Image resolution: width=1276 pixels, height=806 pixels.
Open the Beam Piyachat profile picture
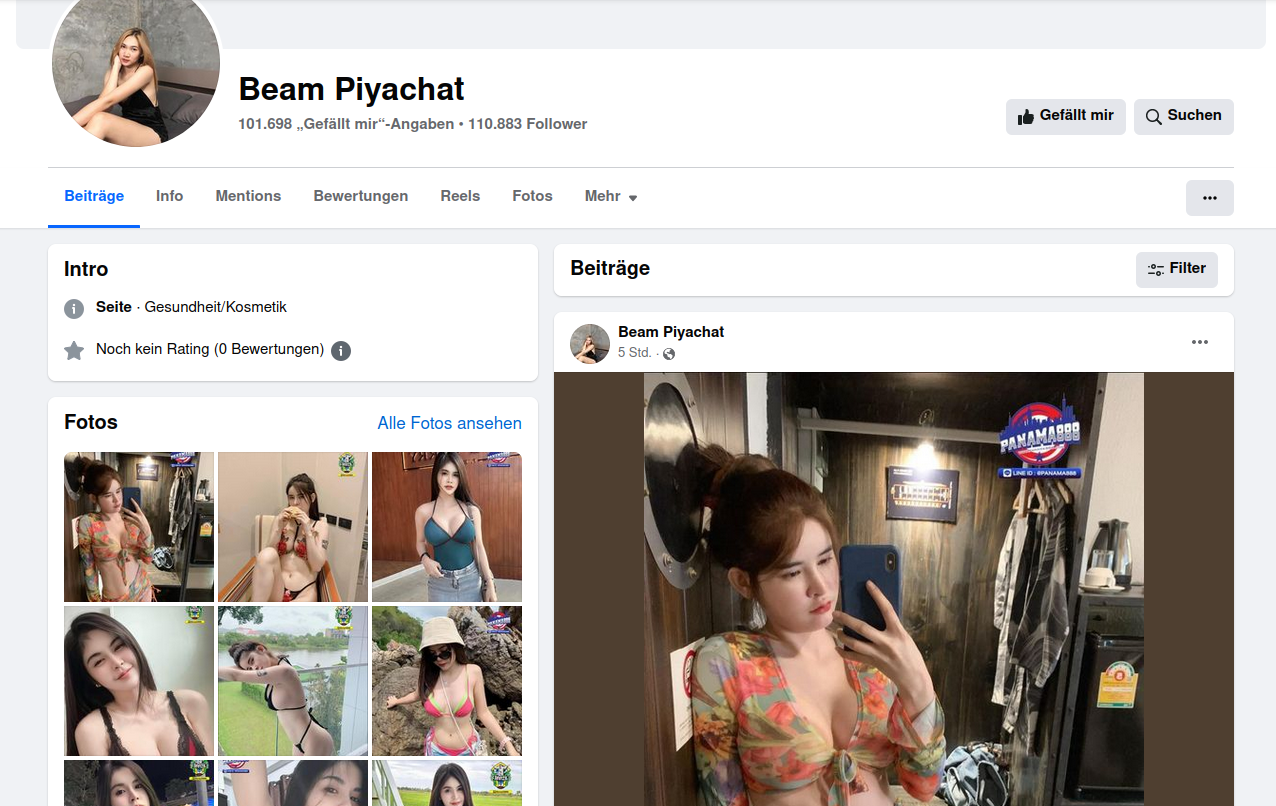pos(136,66)
